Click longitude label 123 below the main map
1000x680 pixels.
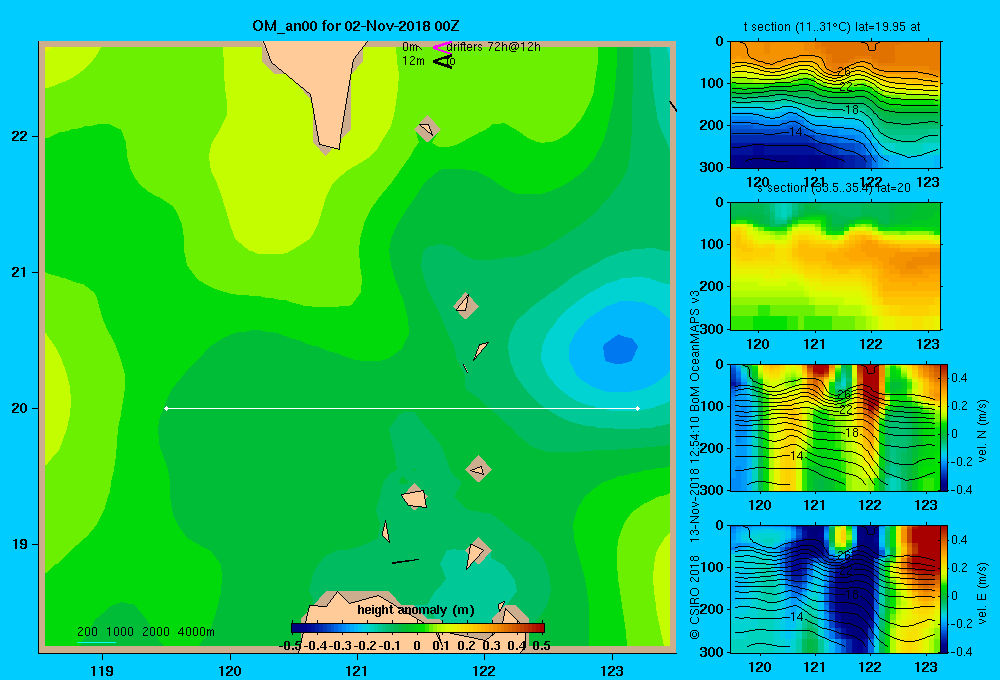[612, 670]
